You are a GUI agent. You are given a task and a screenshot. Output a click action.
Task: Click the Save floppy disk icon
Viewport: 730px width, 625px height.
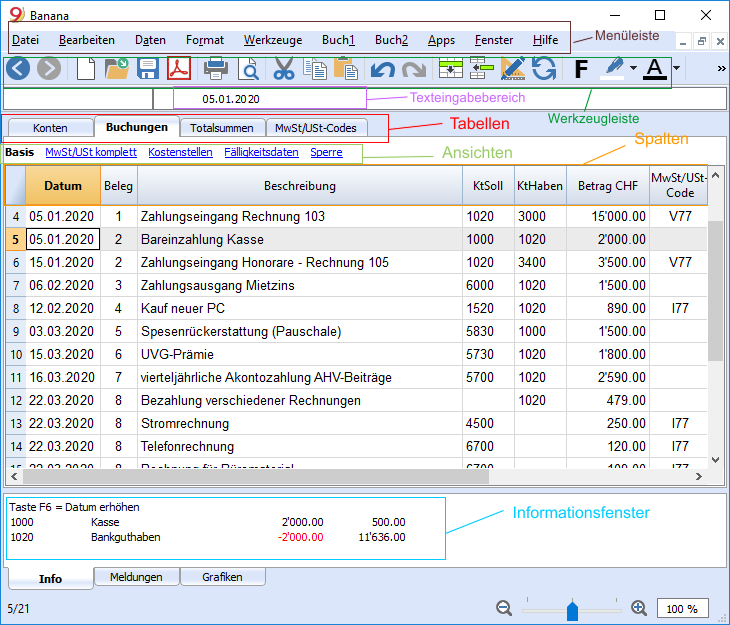click(148, 69)
